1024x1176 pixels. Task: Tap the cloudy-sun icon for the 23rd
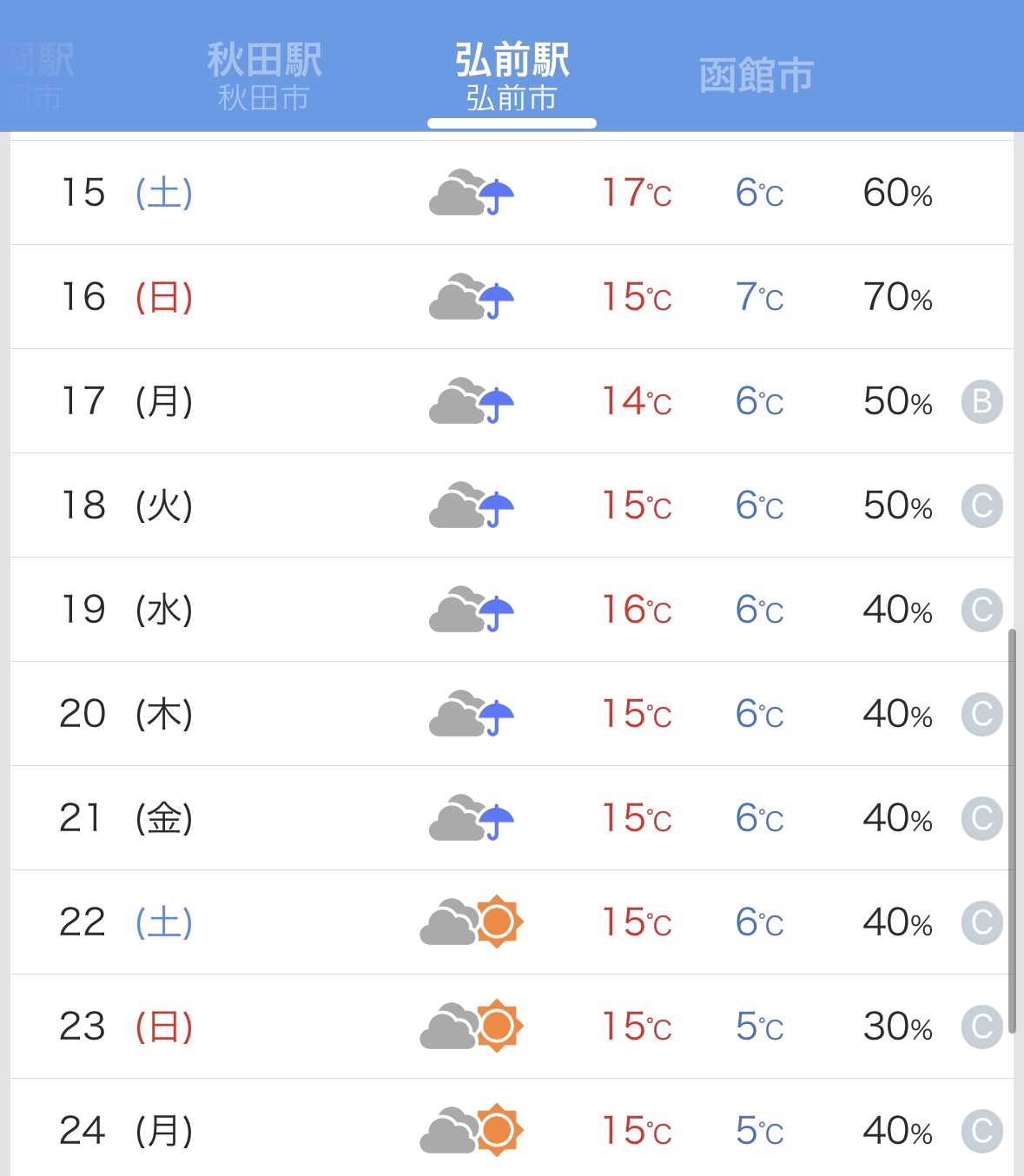(x=472, y=1025)
